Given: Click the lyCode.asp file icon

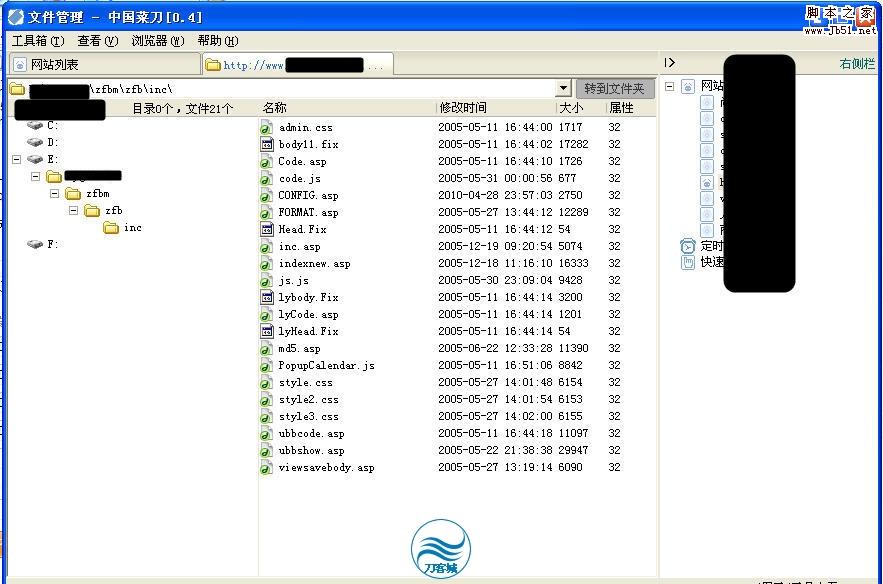Looking at the screenshot, I should pos(266,315).
